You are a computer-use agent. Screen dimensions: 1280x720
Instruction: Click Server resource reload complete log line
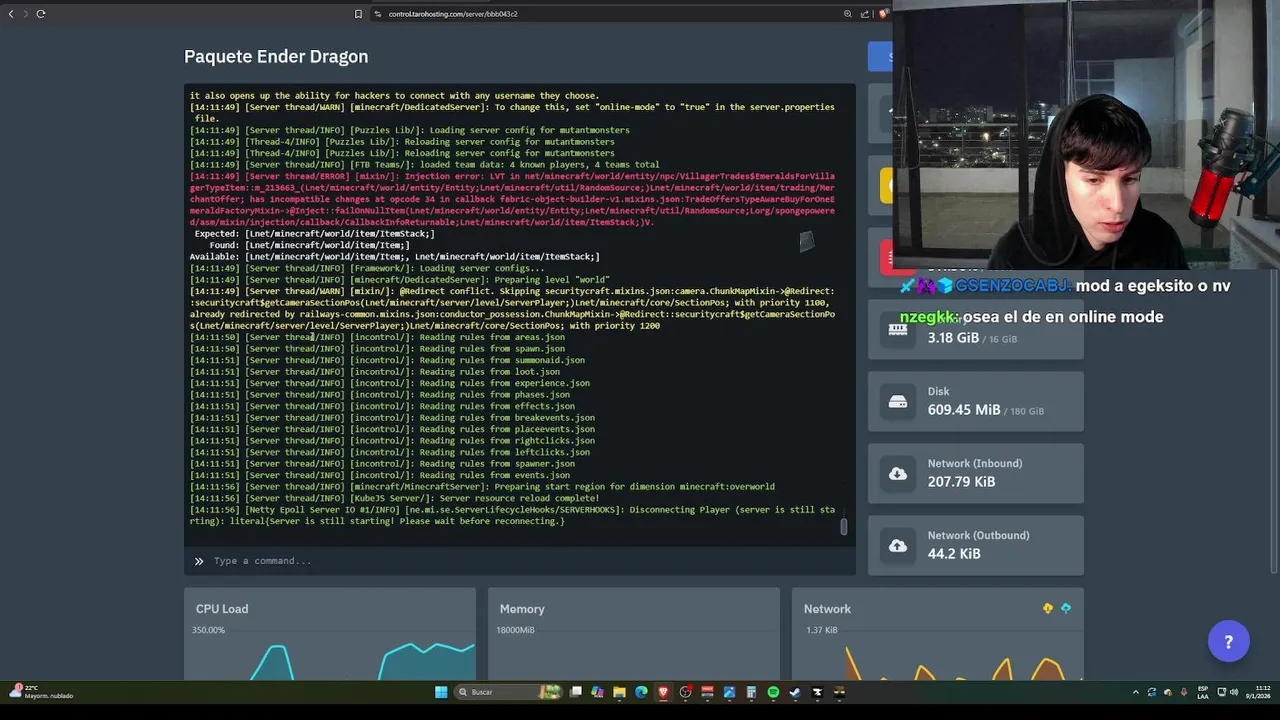tap(395, 498)
